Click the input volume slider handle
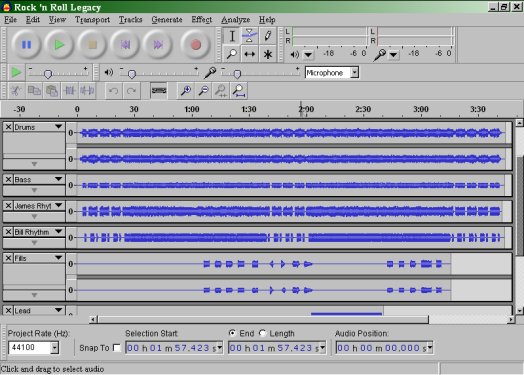The image size is (524, 375). [237, 74]
